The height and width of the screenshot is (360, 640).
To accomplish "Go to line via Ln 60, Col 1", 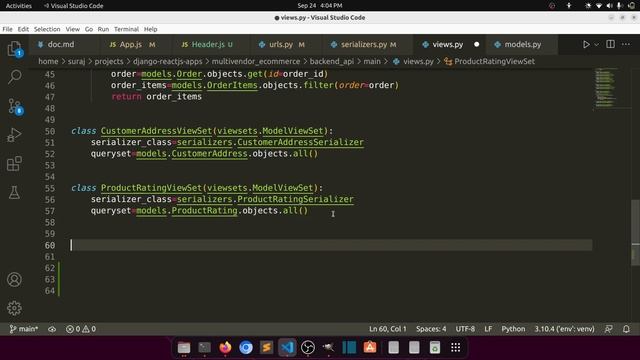I will [388, 329].
